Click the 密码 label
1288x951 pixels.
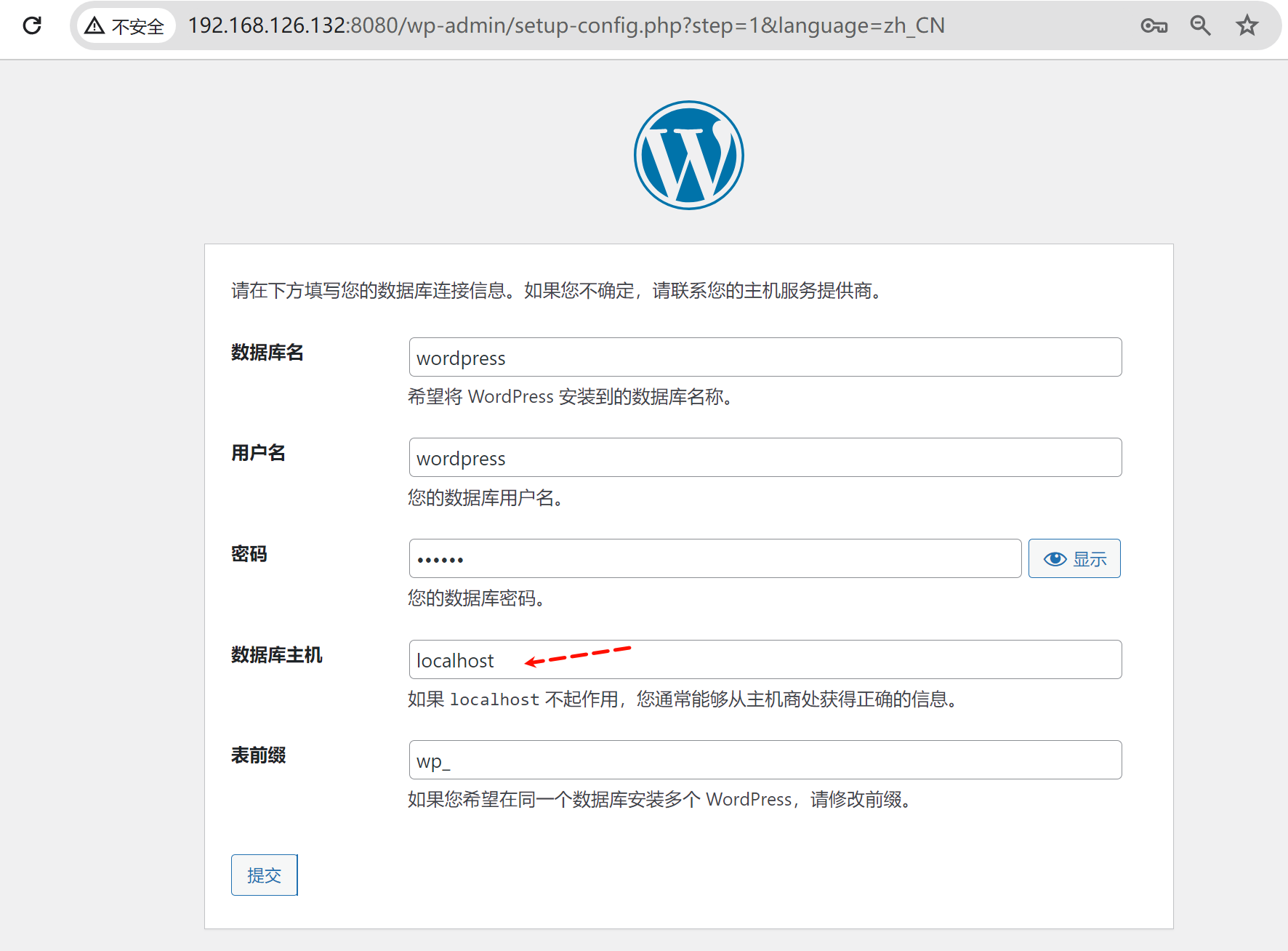[249, 554]
